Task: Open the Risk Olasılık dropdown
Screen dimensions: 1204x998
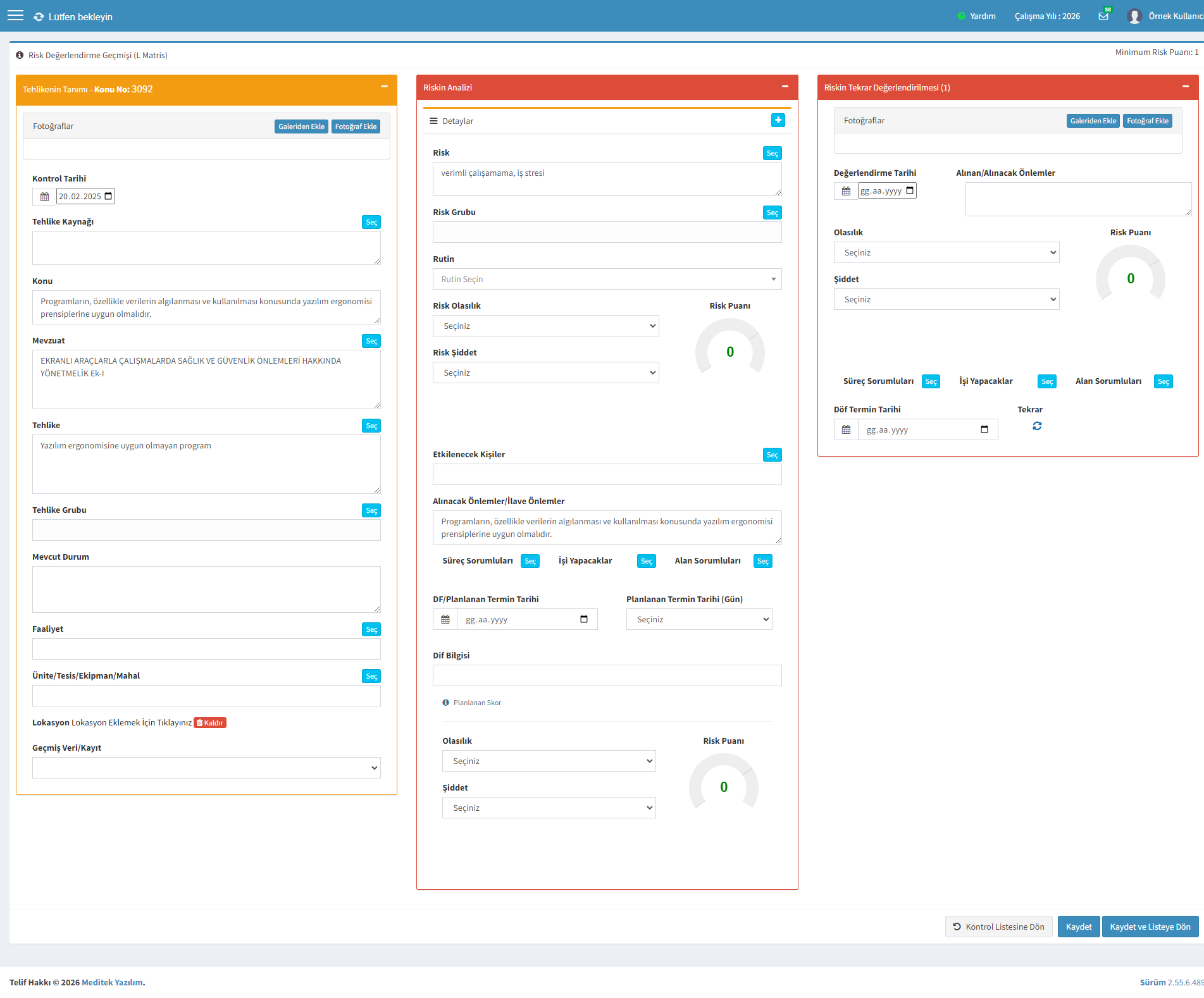Action: (x=546, y=326)
